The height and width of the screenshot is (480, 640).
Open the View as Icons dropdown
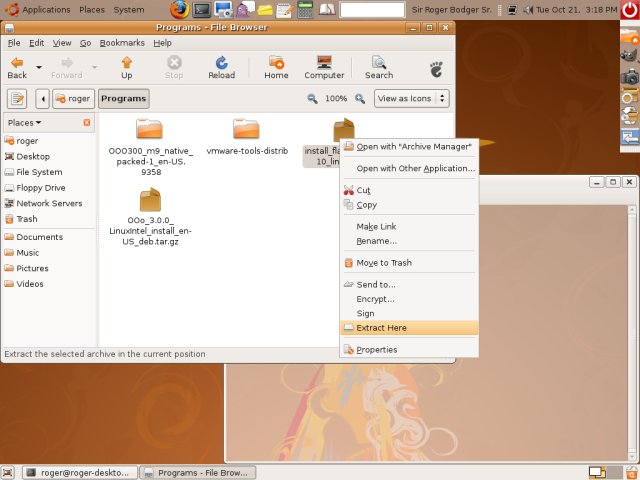pyautogui.click(x=411, y=98)
